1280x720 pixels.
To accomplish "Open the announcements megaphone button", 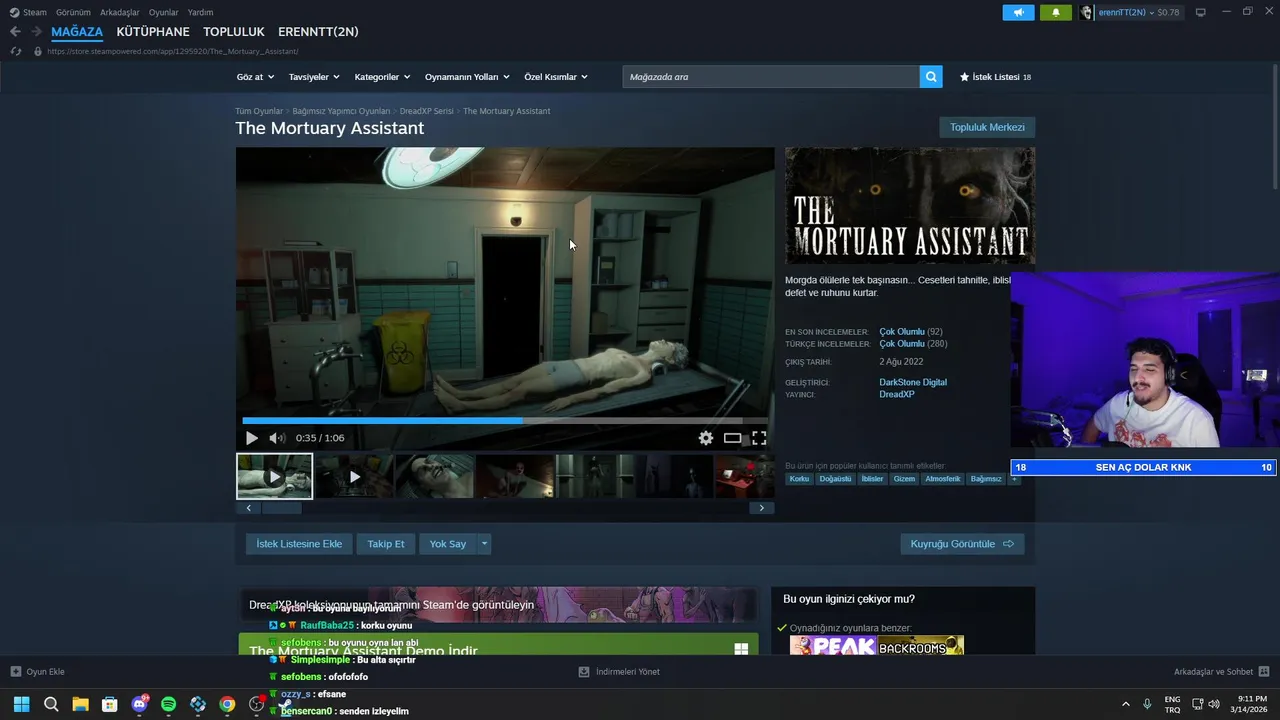I will click(x=1018, y=12).
